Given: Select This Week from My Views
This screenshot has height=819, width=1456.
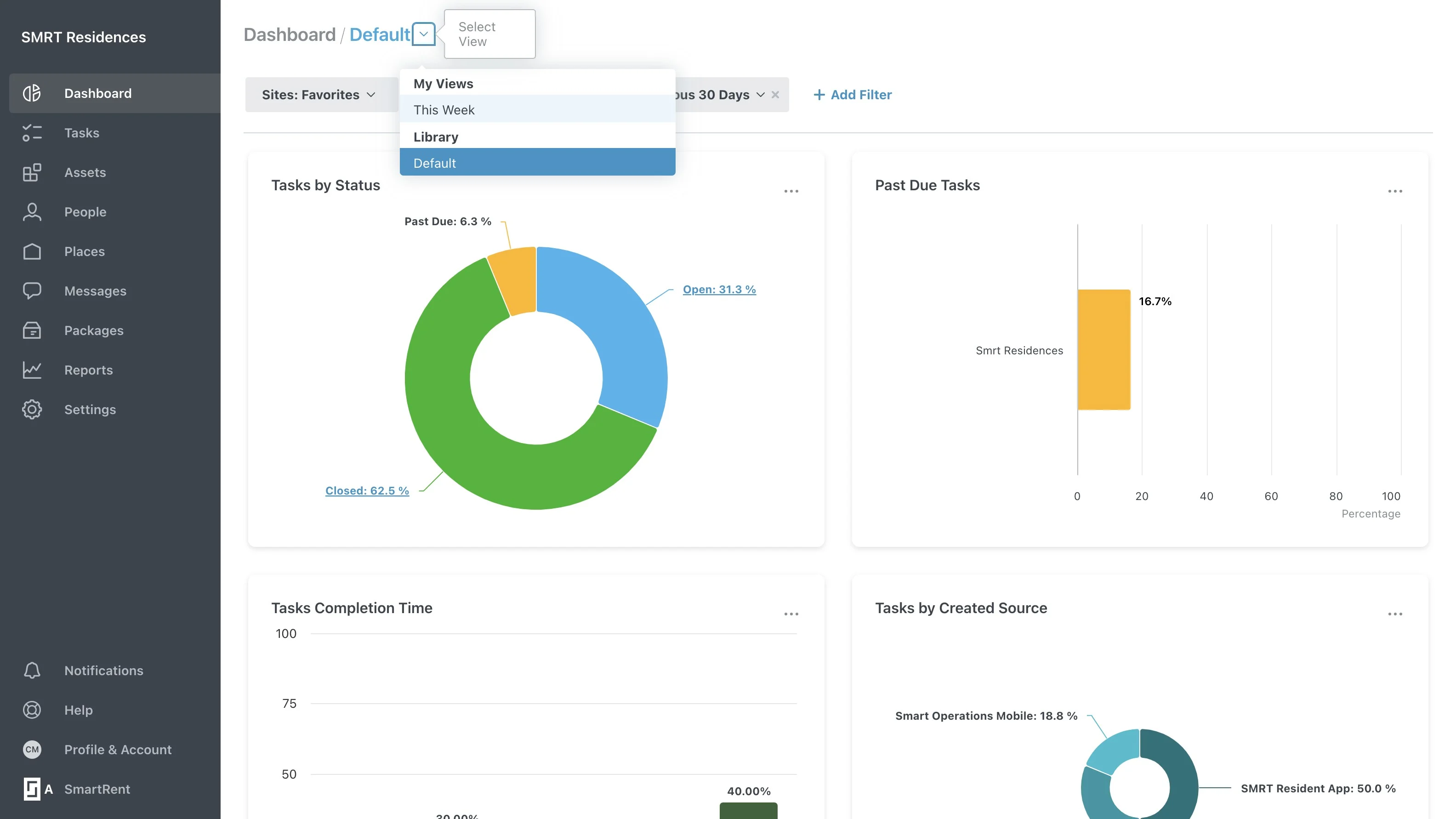Looking at the screenshot, I should click(537, 110).
